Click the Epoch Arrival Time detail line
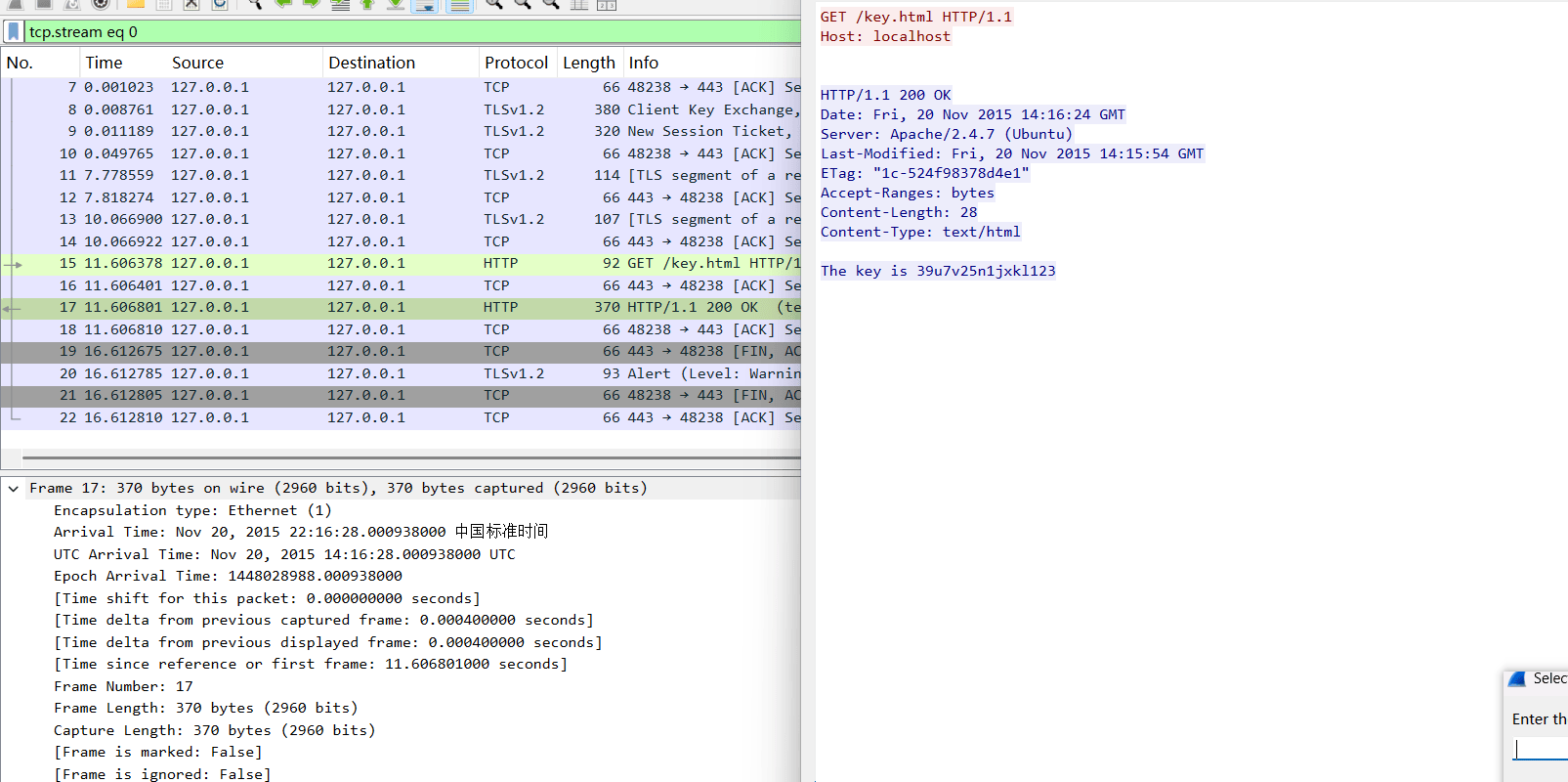Viewport: 1568px width, 782px height. pos(228,576)
